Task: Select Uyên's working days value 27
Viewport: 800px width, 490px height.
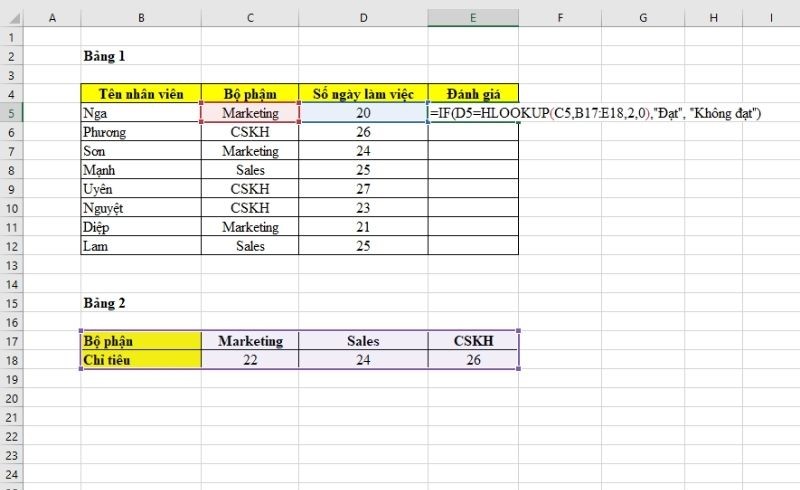Action: pos(363,189)
